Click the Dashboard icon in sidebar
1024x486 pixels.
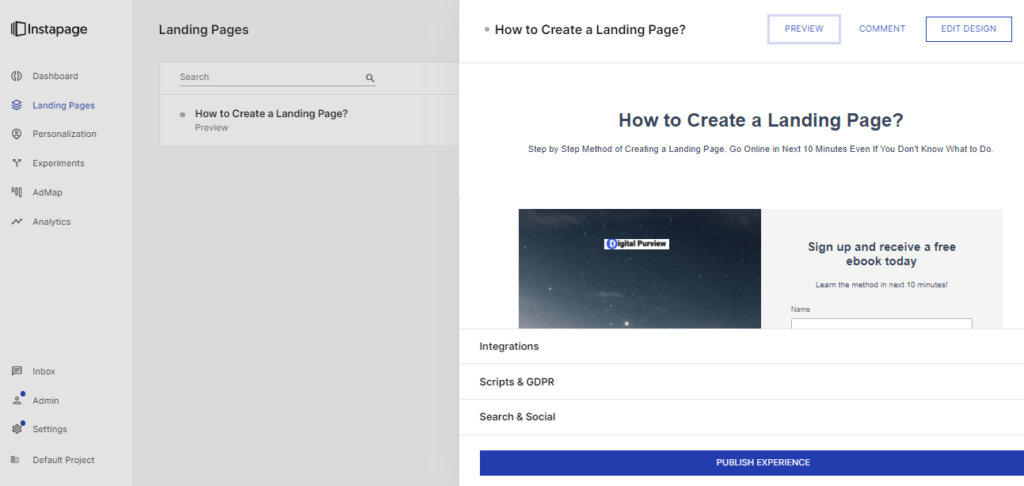click(17, 76)
